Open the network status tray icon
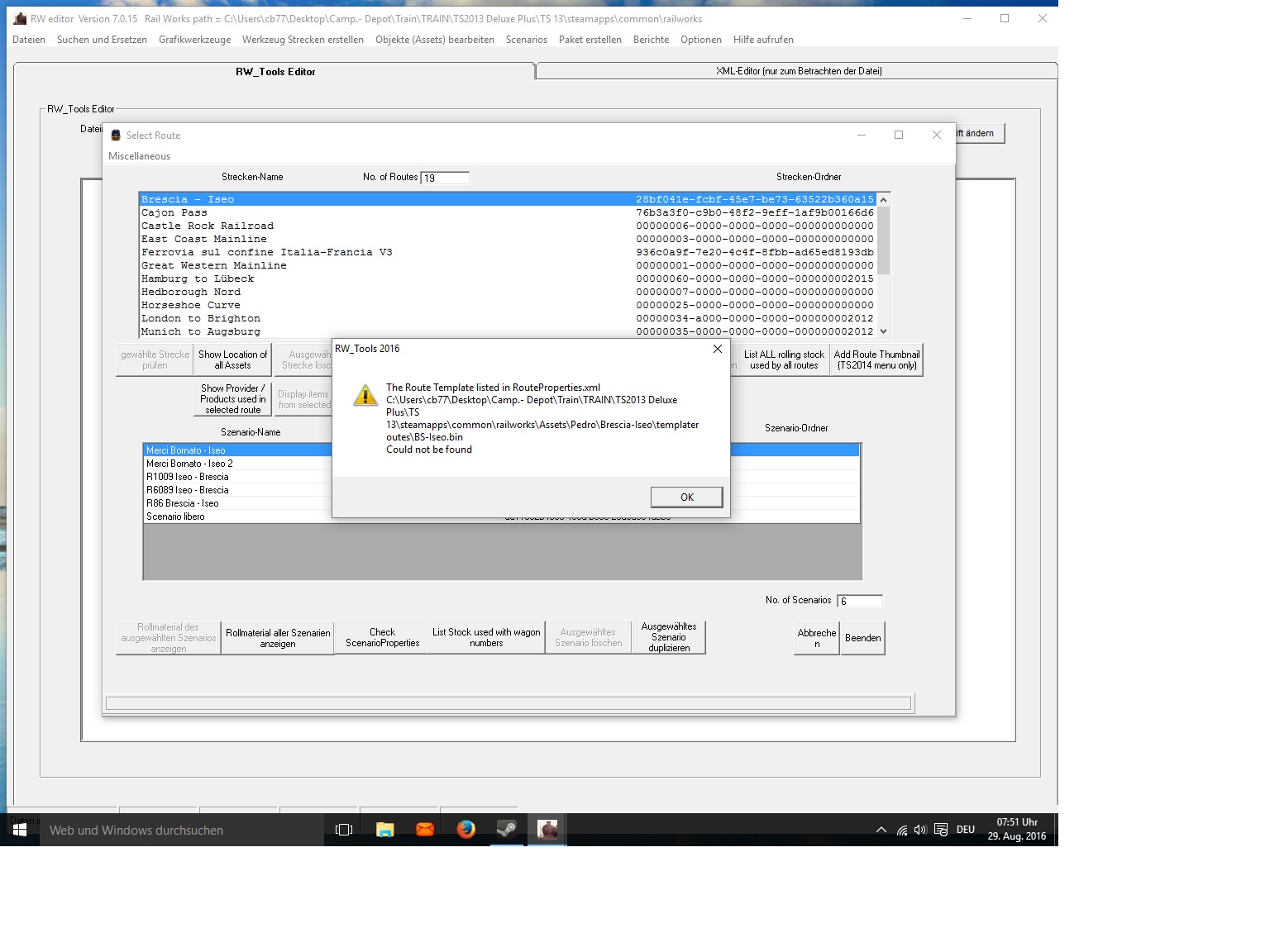The image size is (1270, 952). pyautogui.click(x=902, y=830)
